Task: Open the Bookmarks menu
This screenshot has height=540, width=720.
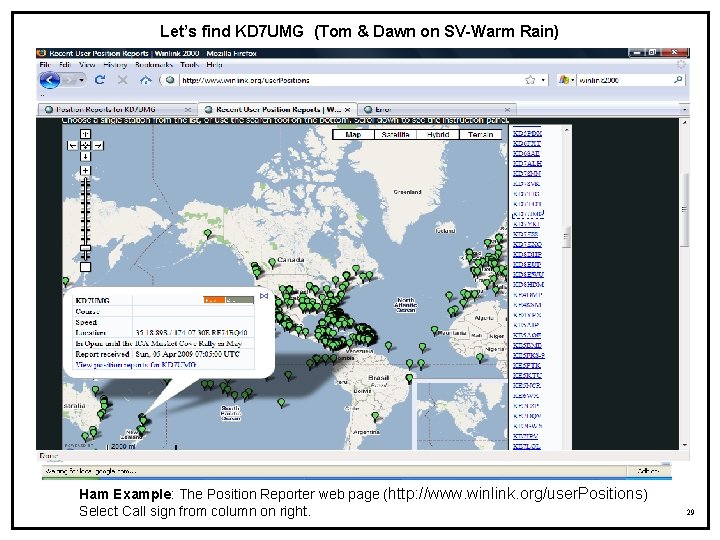Action: [x=153, y=65]
